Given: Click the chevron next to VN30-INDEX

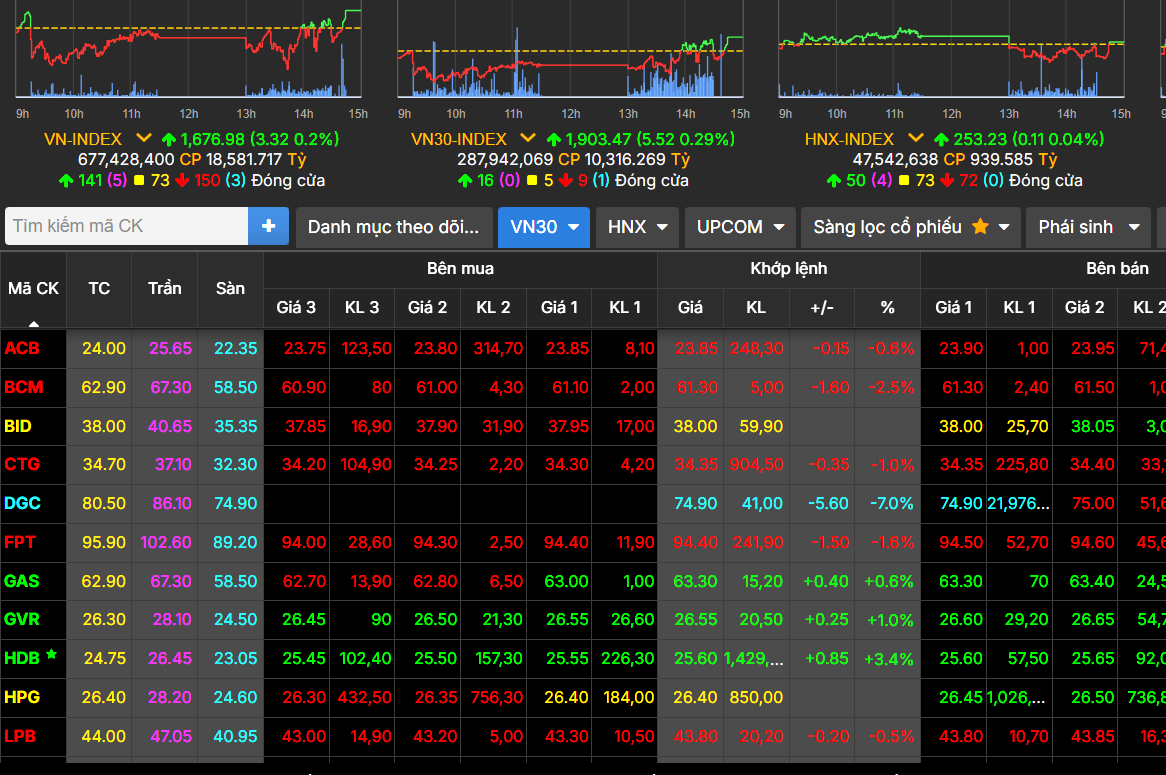Looking at the screenshot, I should tap(527, 138).
